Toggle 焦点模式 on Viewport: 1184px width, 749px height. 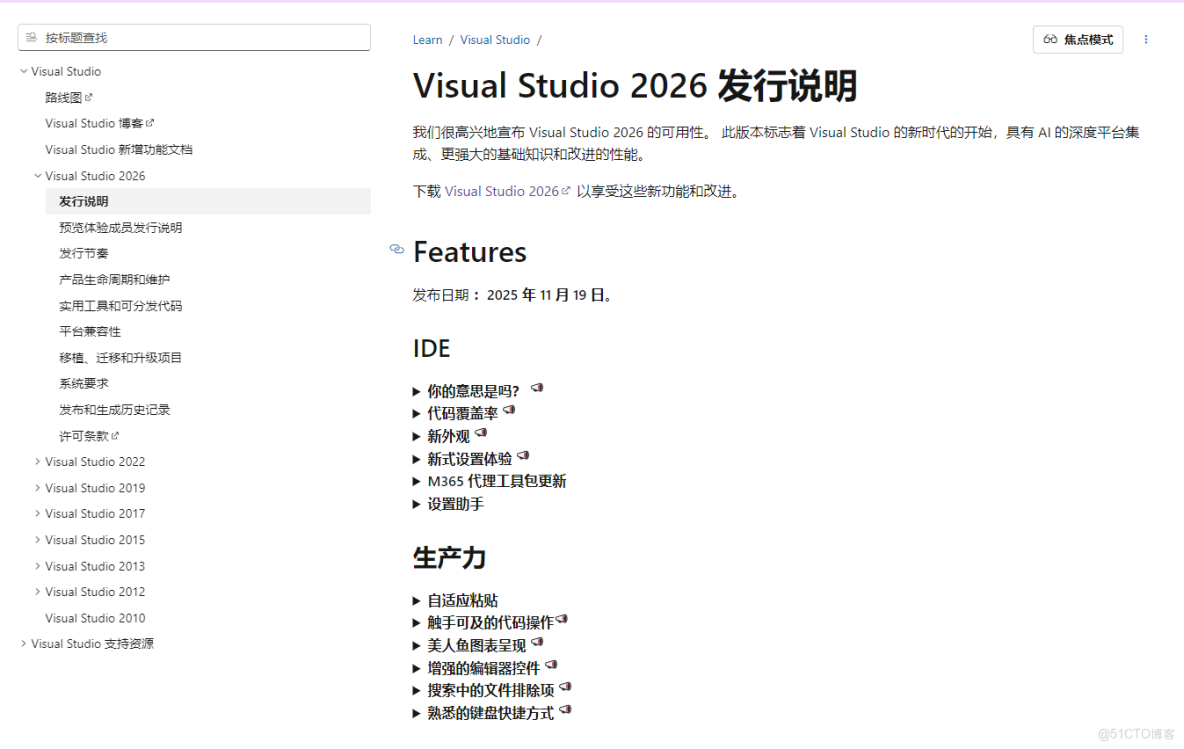(1077, 39)
